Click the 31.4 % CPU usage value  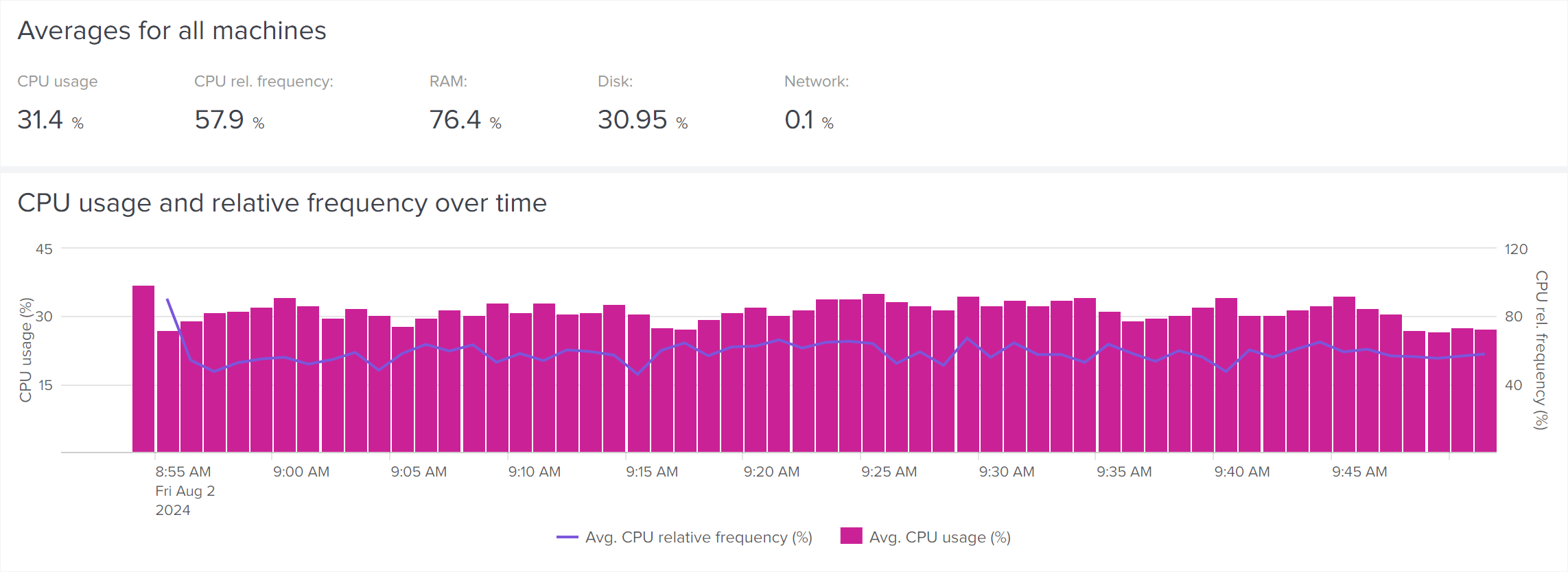pos(50,120)
